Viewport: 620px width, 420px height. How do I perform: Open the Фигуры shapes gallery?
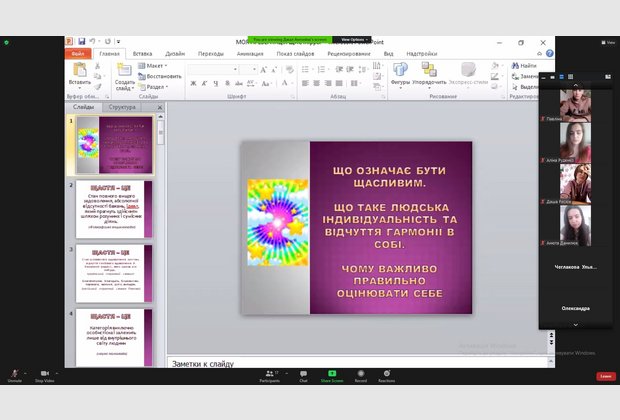400,72
